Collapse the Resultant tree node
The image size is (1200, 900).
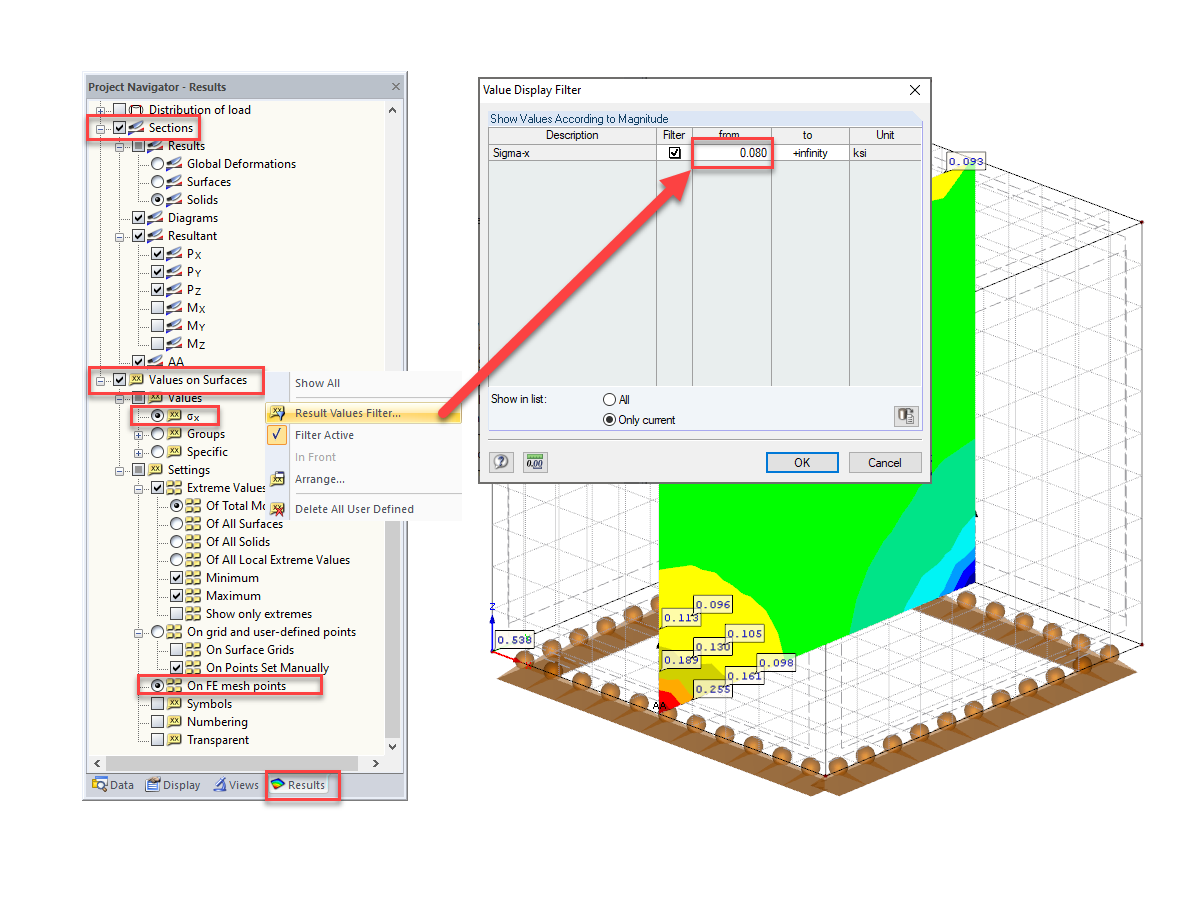(119, 236)
